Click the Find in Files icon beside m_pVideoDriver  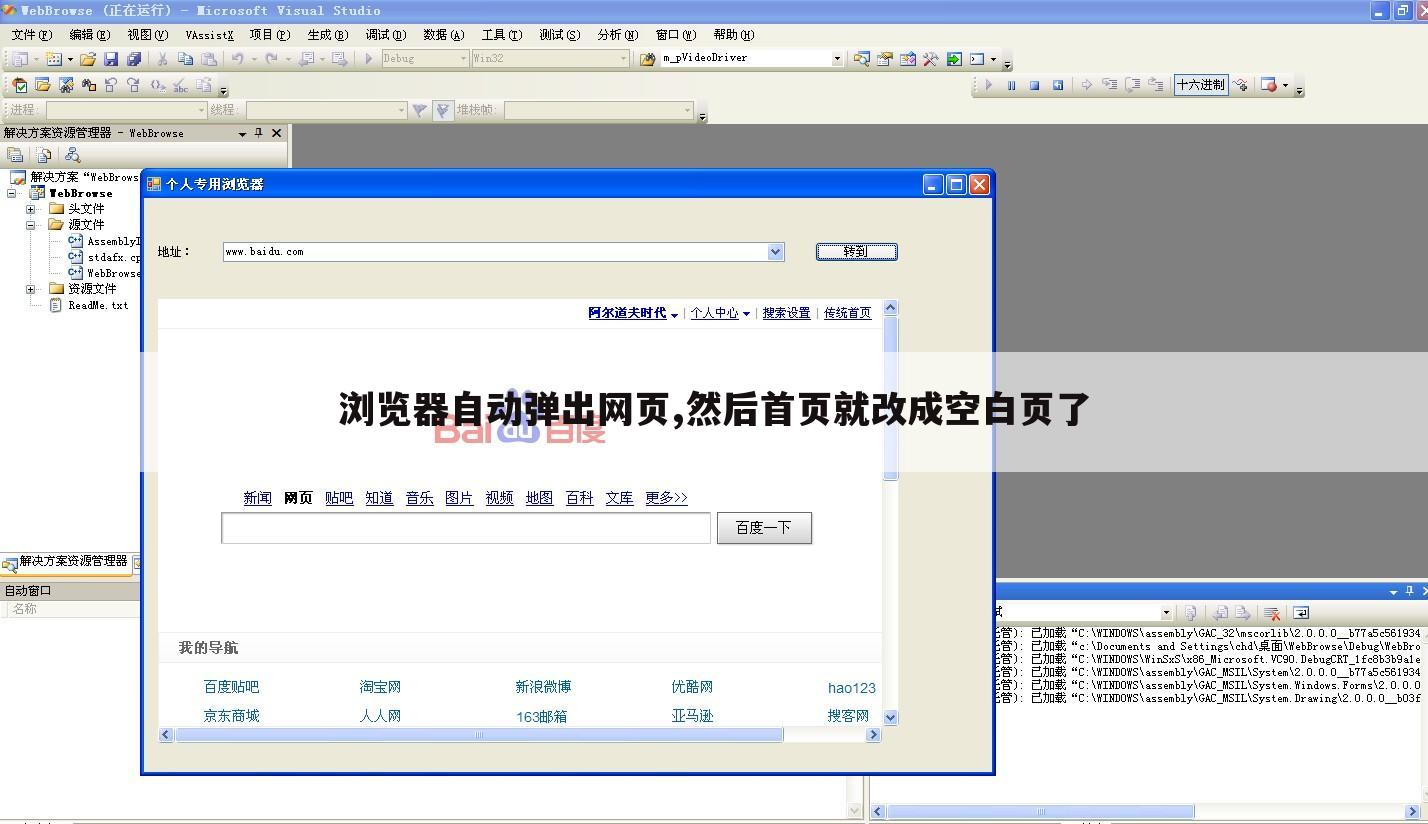point(647,59)
